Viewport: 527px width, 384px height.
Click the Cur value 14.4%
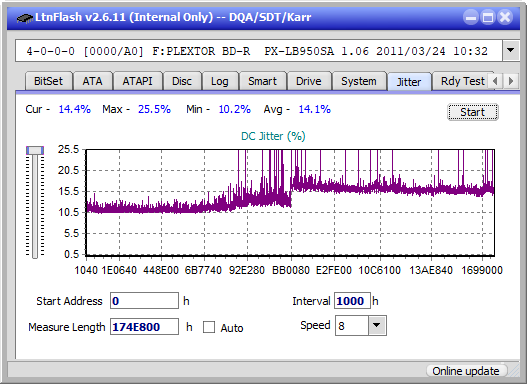75,109
